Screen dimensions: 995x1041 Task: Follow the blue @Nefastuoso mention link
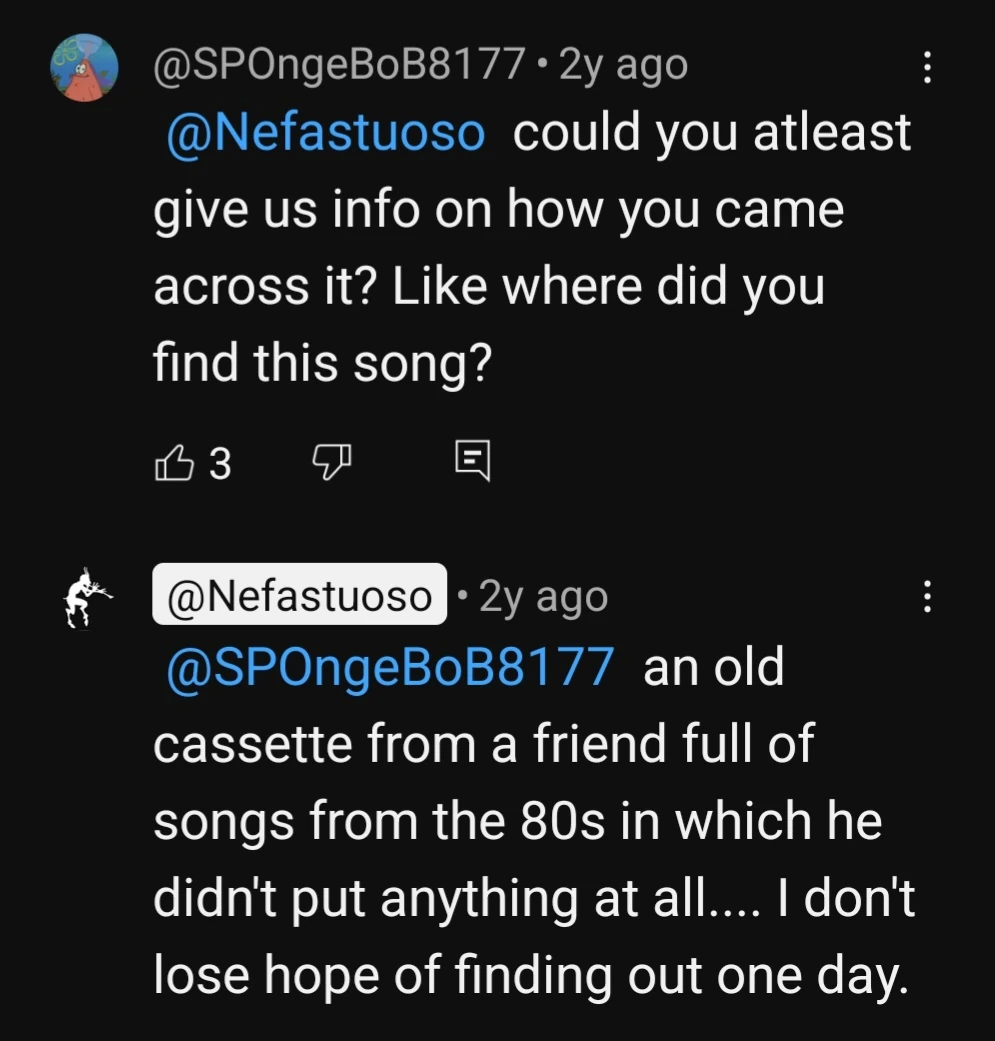coord(327,134)
